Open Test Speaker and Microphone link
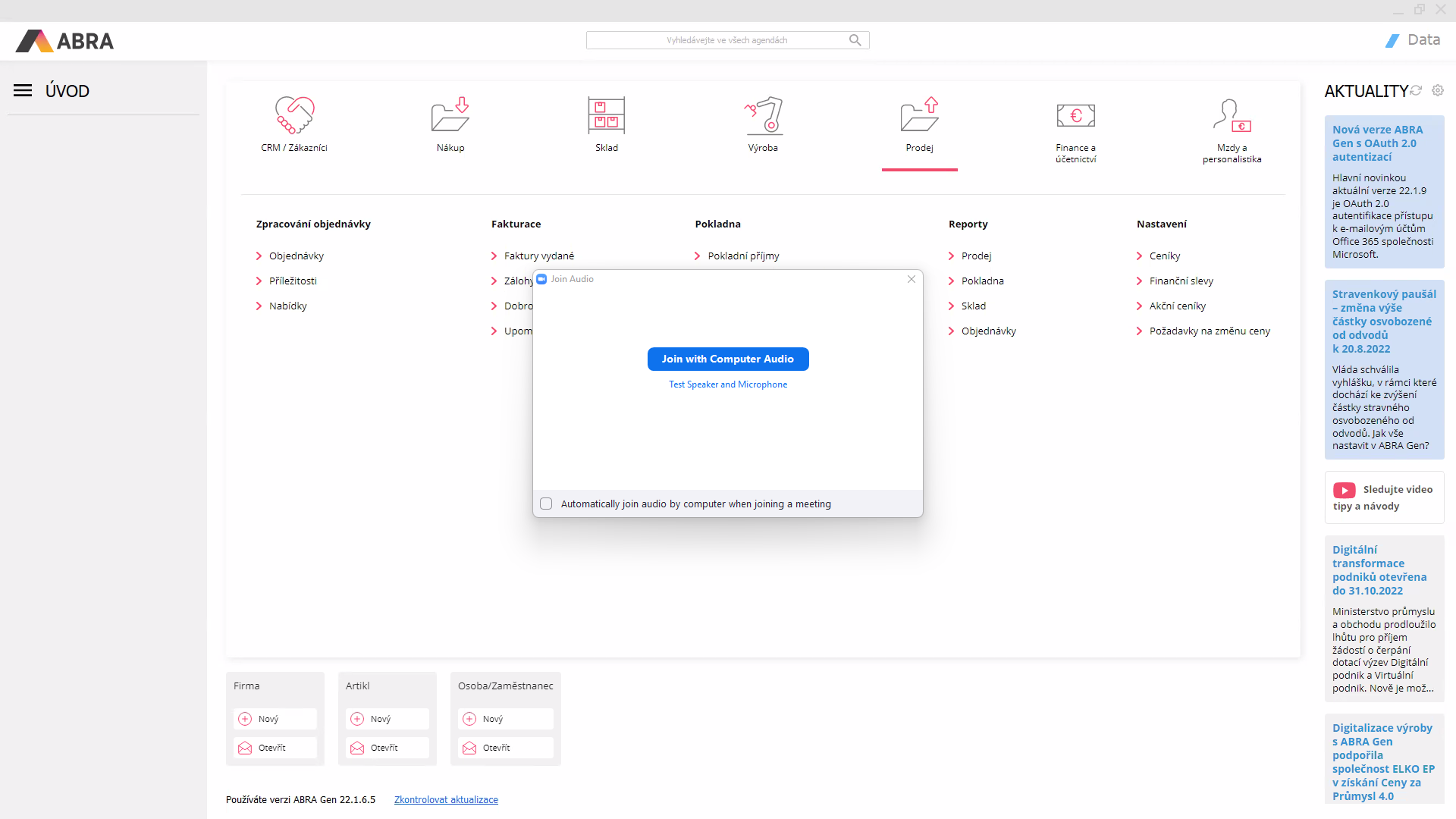The image size is (1456, 819). [x=728, y=385]
